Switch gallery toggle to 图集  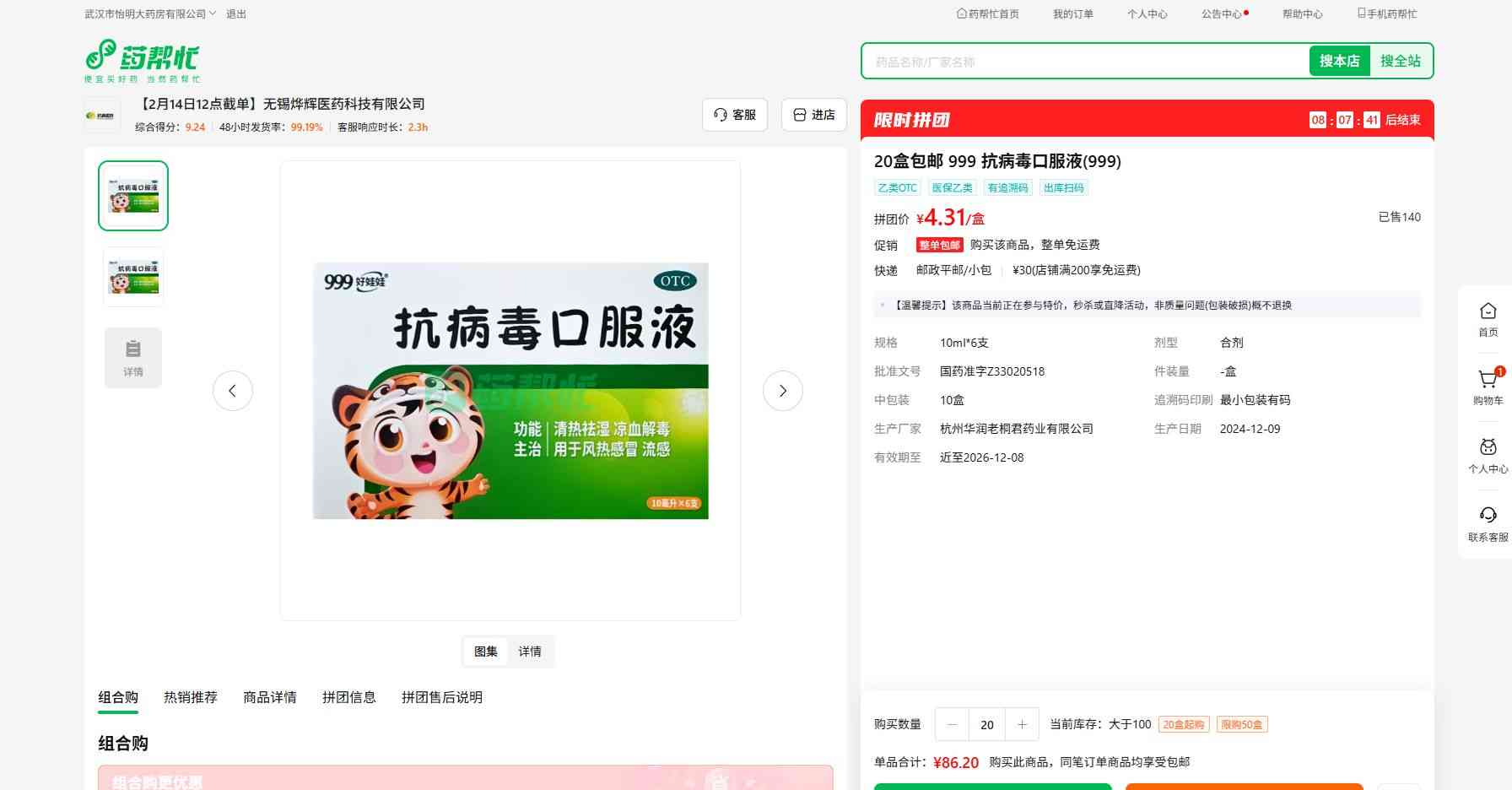pyautogui.click(x=486, y=652)
